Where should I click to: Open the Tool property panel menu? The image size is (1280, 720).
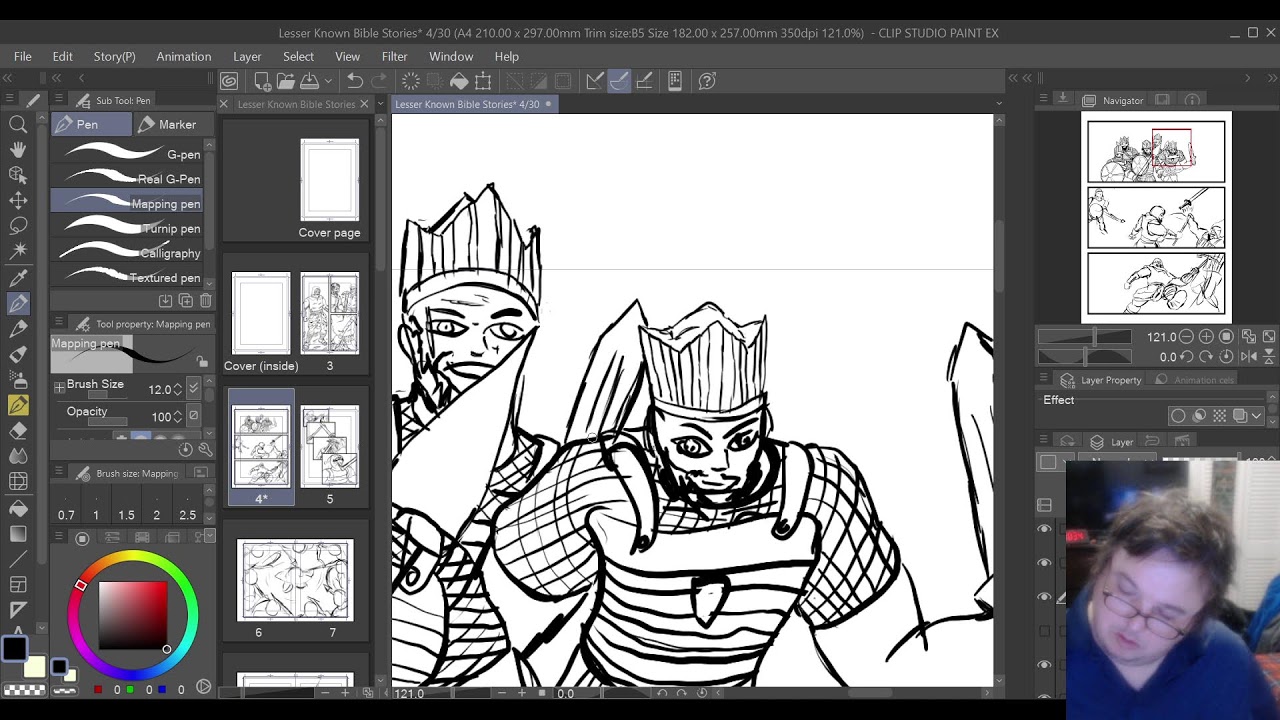pos(59,323)
